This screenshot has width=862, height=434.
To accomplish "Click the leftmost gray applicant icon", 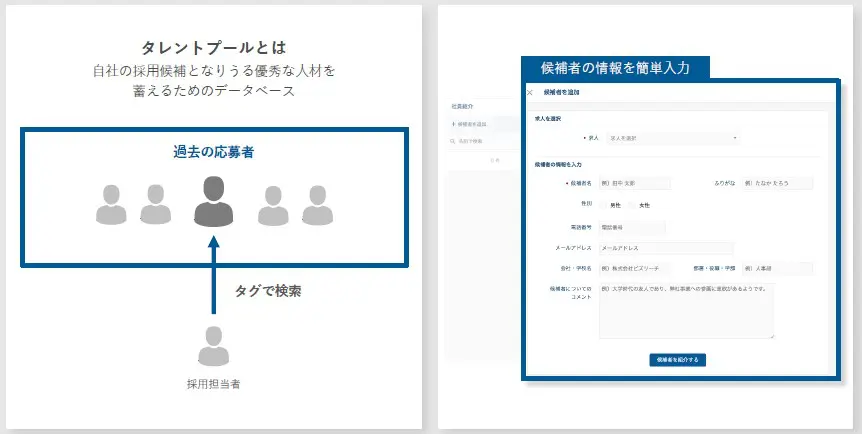I will click(x=112, y=204).
